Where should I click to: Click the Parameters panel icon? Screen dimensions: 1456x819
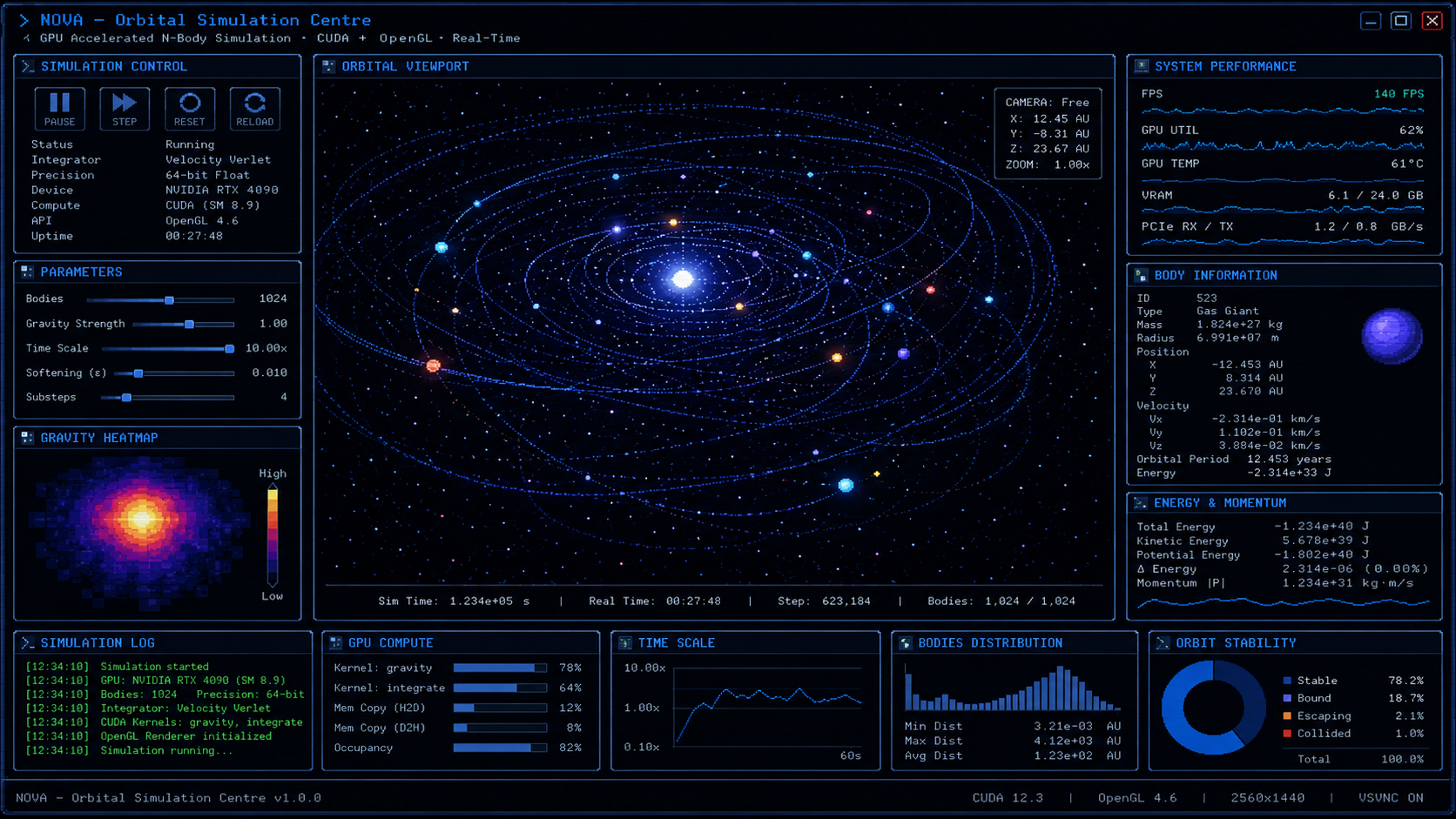pos(28,272)
